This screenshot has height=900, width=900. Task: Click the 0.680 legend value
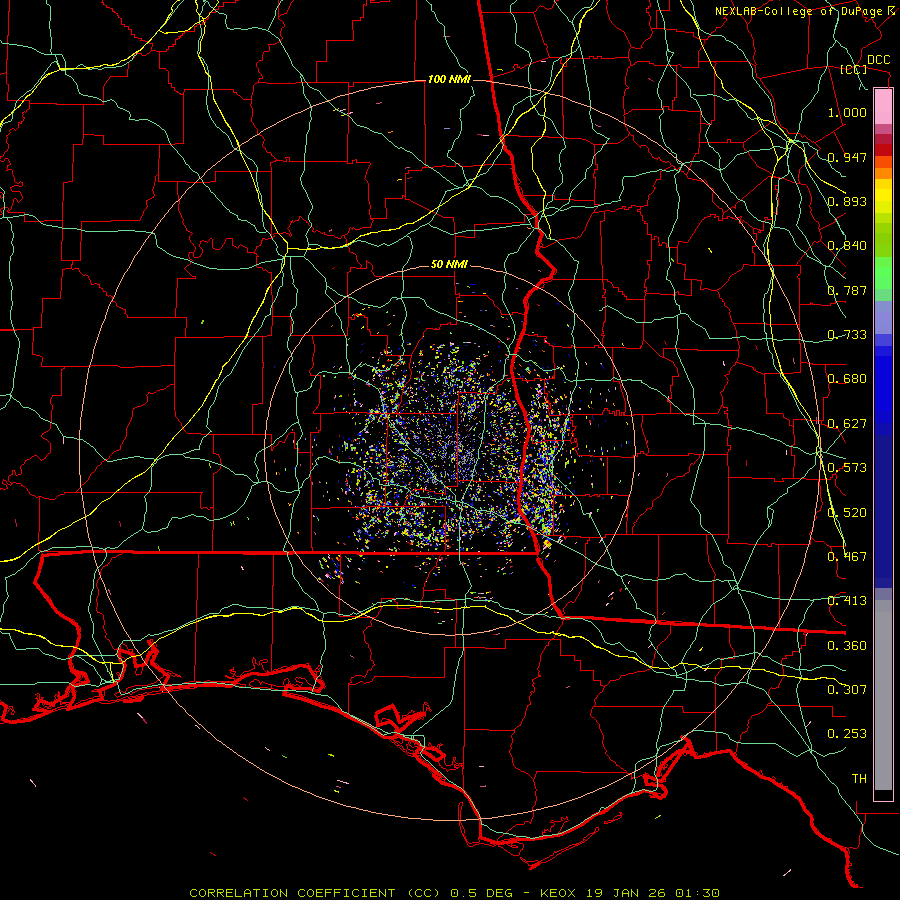coord(847,379)
